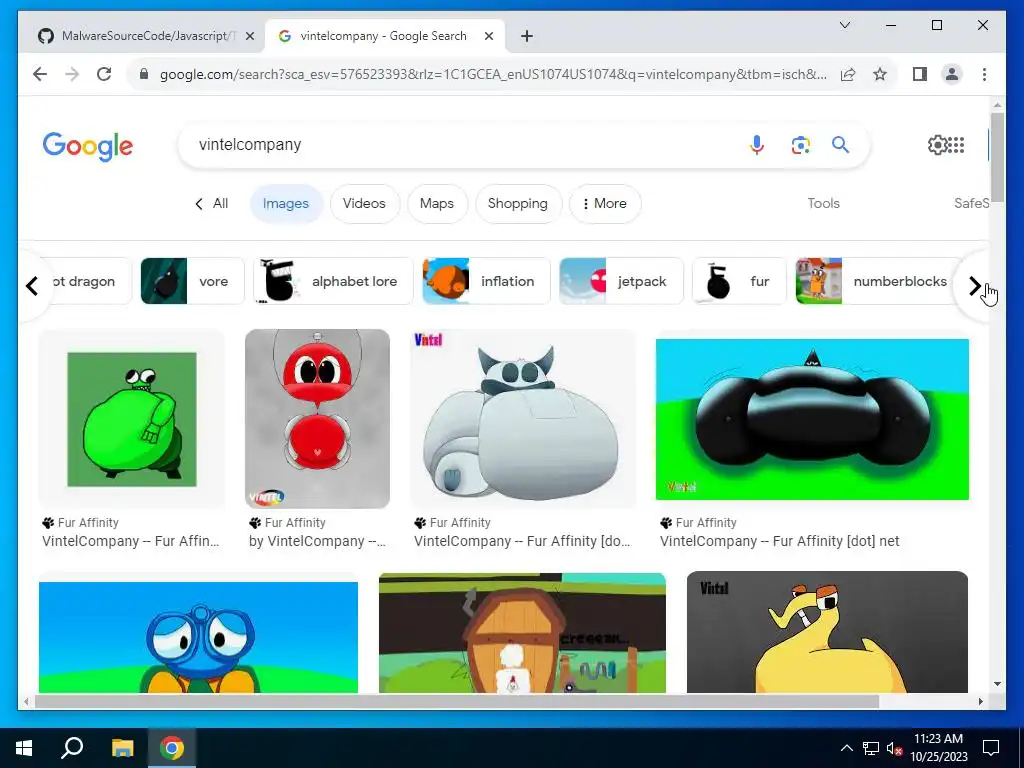The height and width of the screenshot is (768, 1024).
Task: Focus the Chrome address bar URL
Action: coord(493,74)
